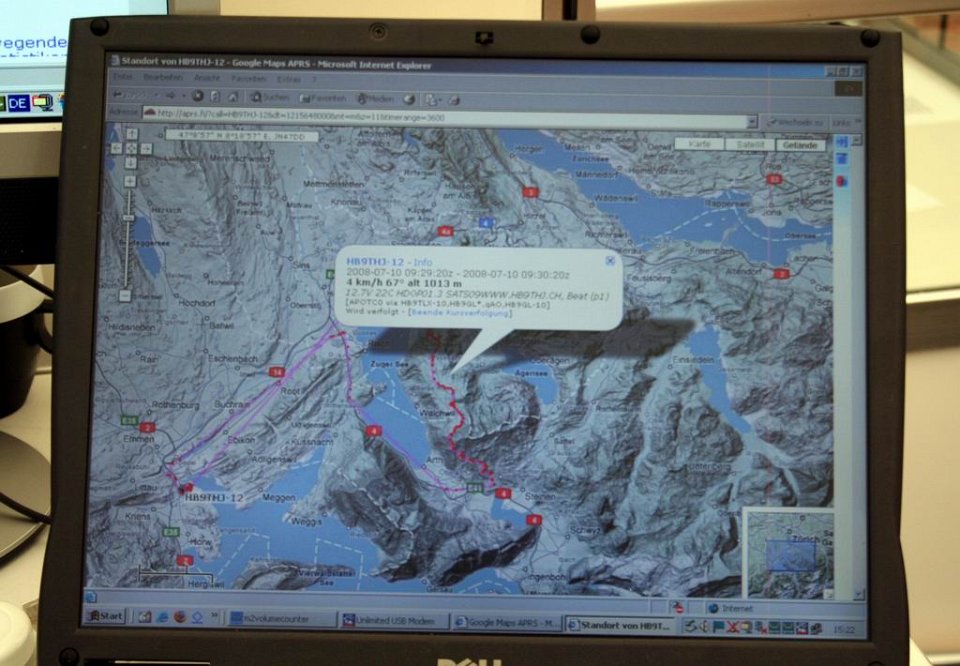Click the Print icon in toolbar
960x666 pixels.
(x=454, y=100)
